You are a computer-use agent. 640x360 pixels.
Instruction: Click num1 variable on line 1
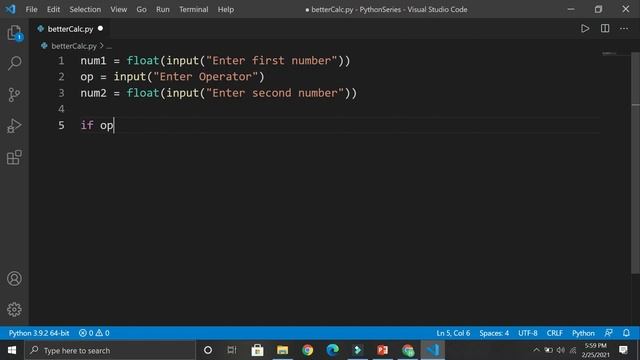pyautogui.click(x=93, y=61)
